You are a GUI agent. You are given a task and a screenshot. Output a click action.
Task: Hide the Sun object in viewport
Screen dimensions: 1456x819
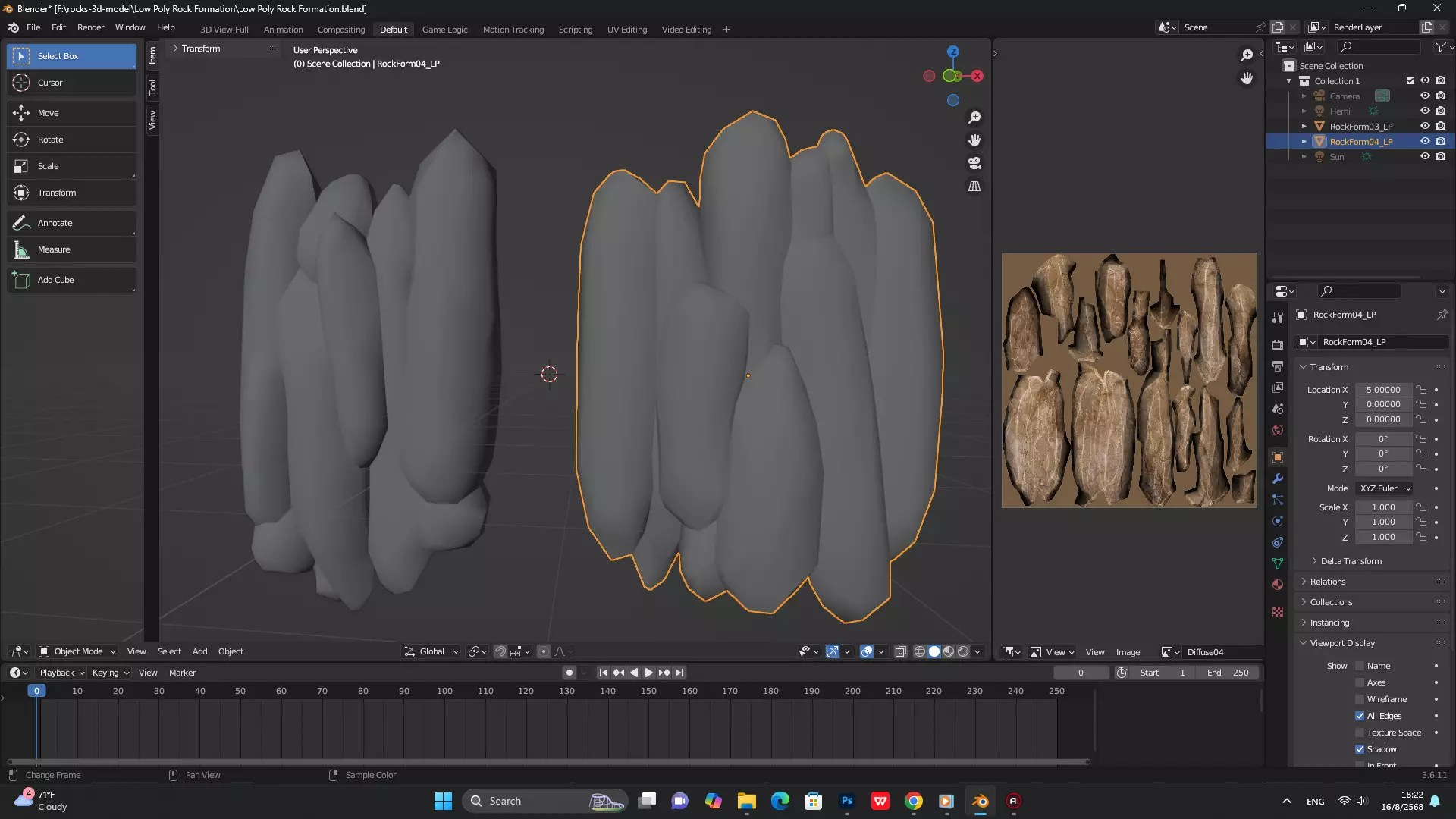(x=1425, y=156)
